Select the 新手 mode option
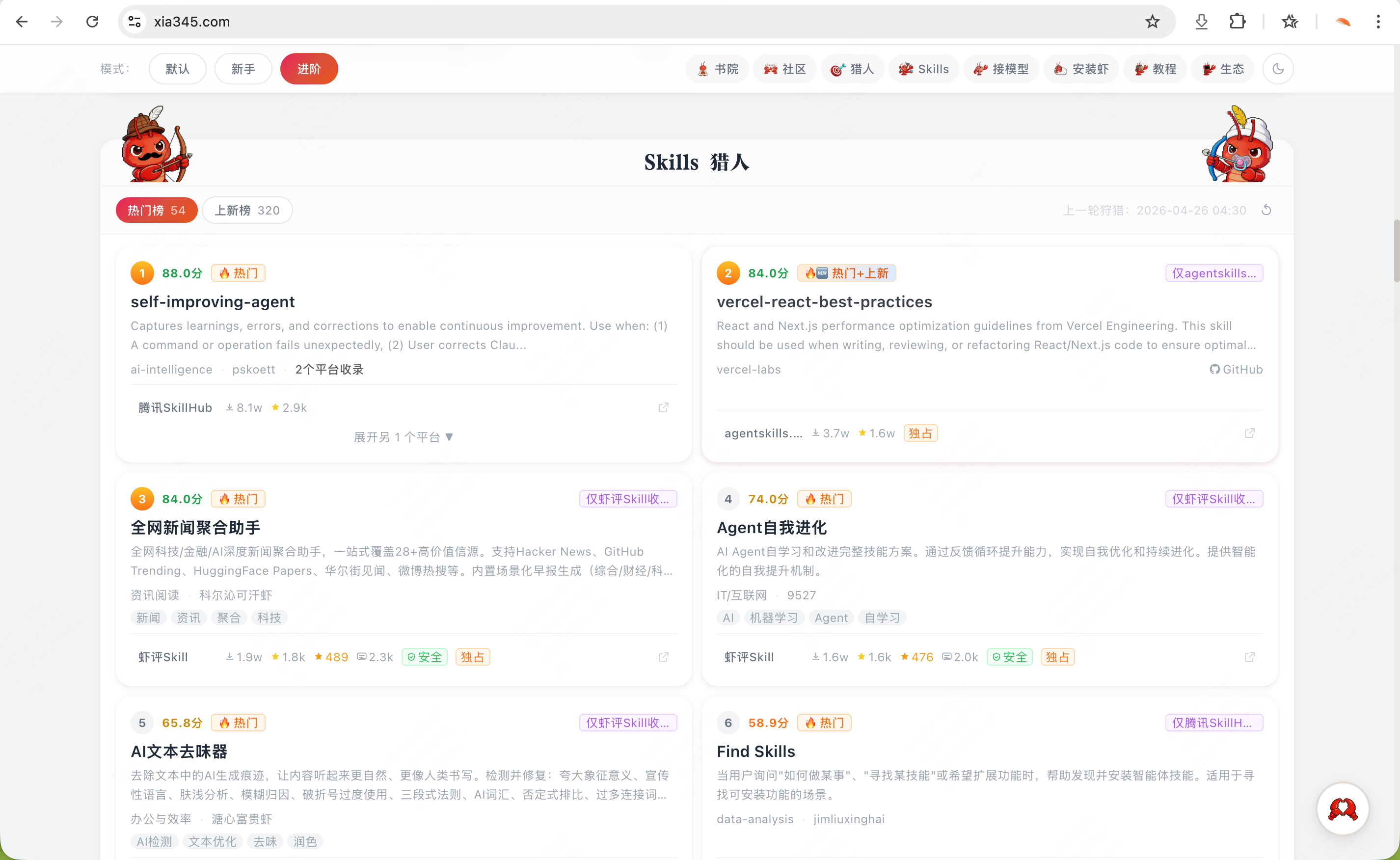This screenshot has height=860, width=1400. pos(243,69)
